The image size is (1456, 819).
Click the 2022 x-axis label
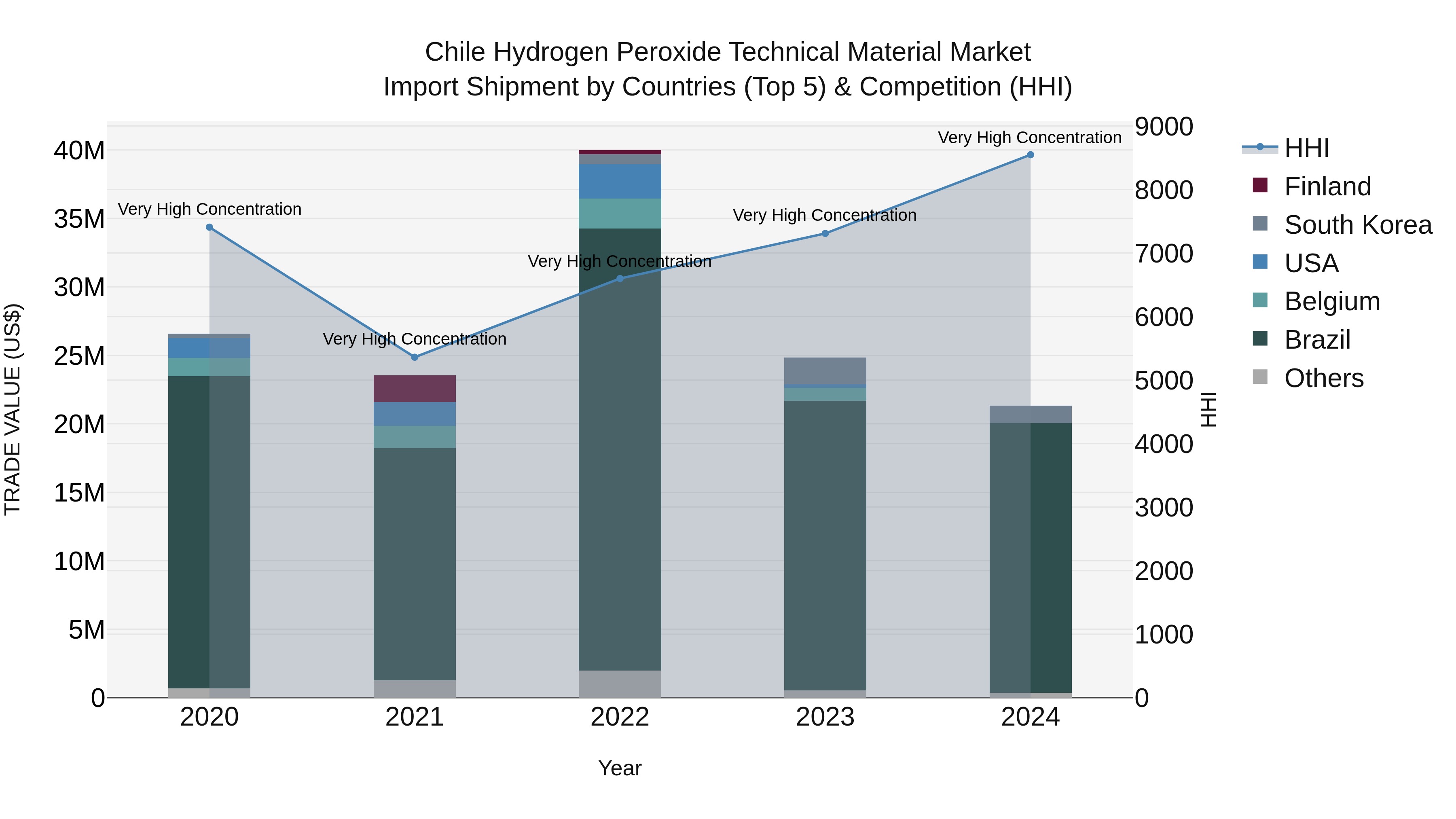[620, 717]
